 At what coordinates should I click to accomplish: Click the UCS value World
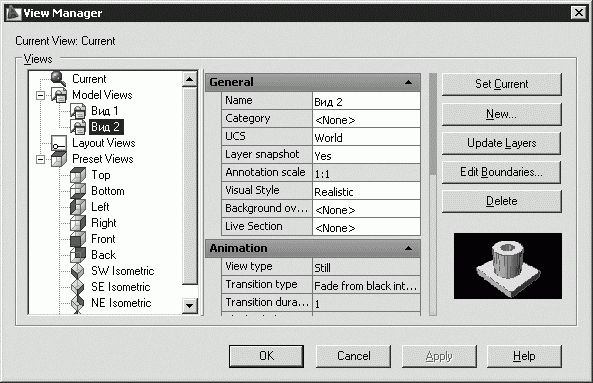tap(366, 137)
